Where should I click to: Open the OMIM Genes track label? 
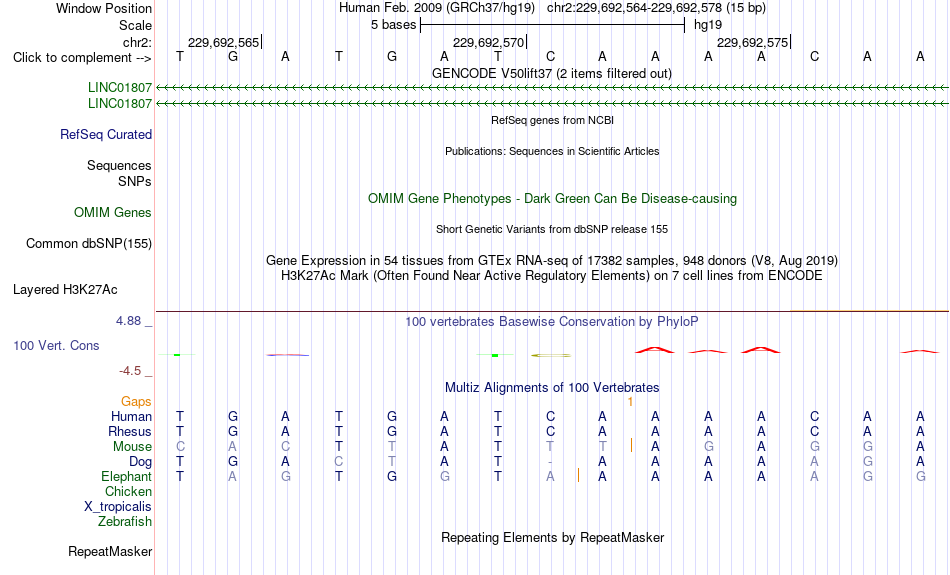pos(113,213)
